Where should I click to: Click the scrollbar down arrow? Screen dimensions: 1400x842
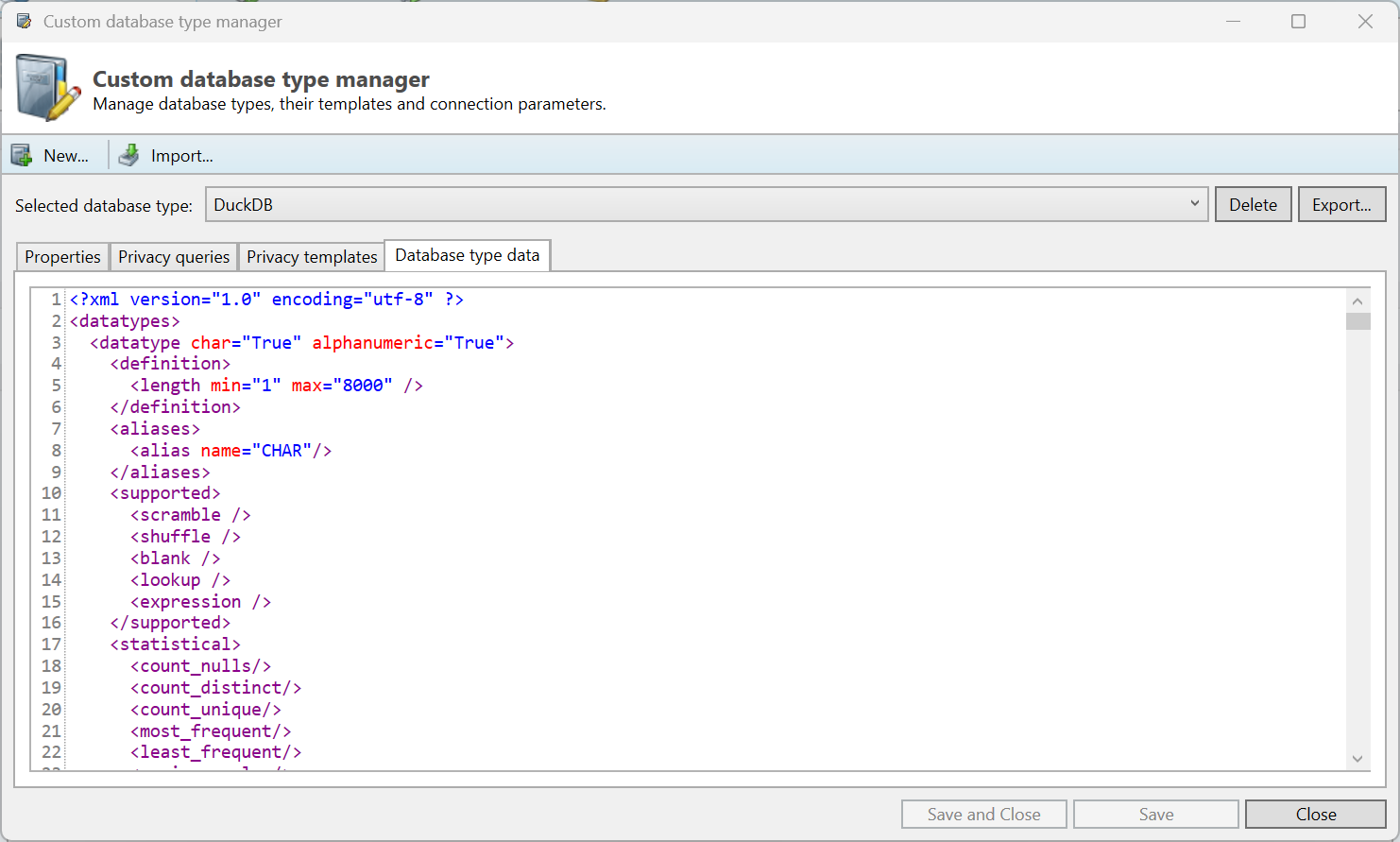[x=1357, y=758]
